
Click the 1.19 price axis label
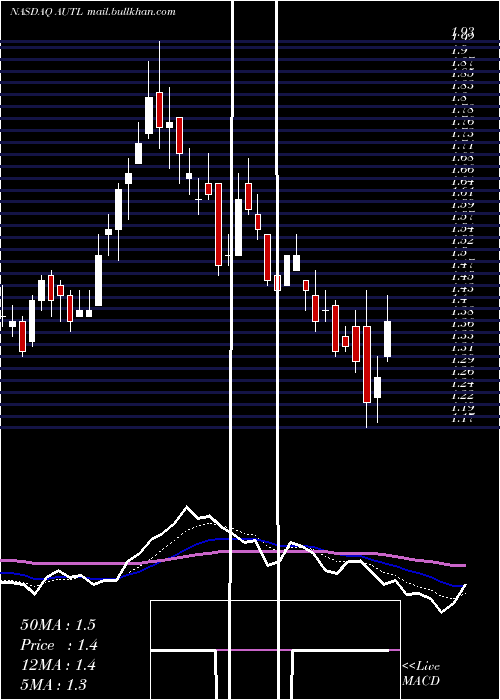pyautogui.click(x=463, y=407)
